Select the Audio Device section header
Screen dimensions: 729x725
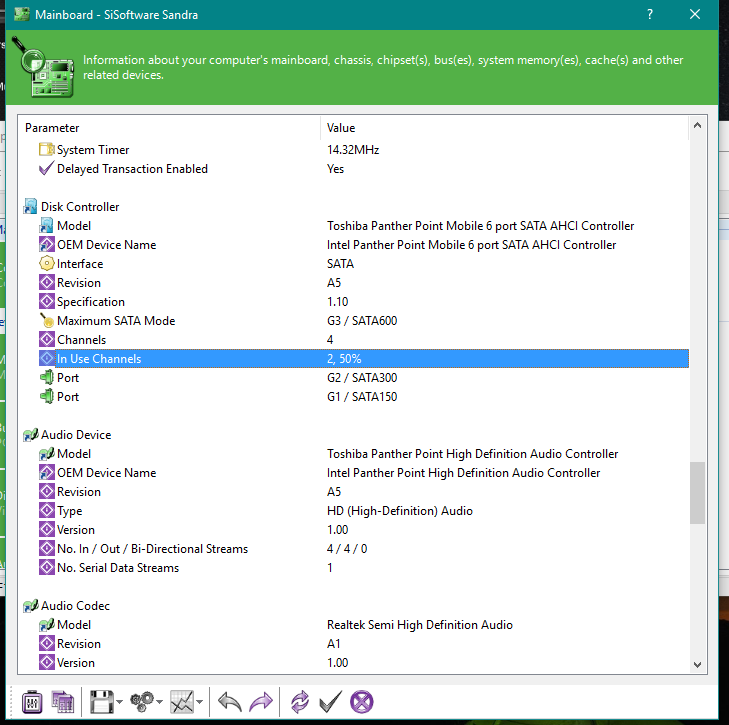[76, 435]
